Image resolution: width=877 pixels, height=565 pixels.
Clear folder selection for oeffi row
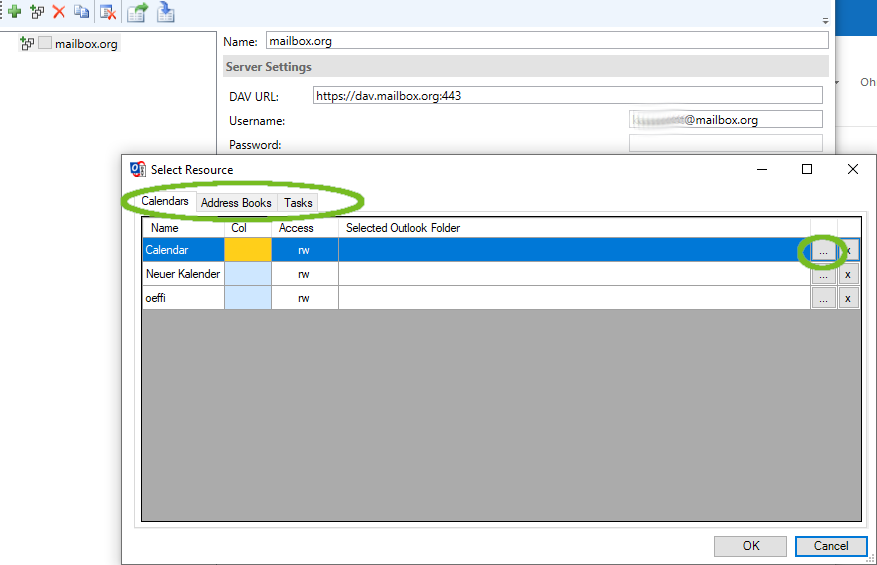click(x=848, y=298)
